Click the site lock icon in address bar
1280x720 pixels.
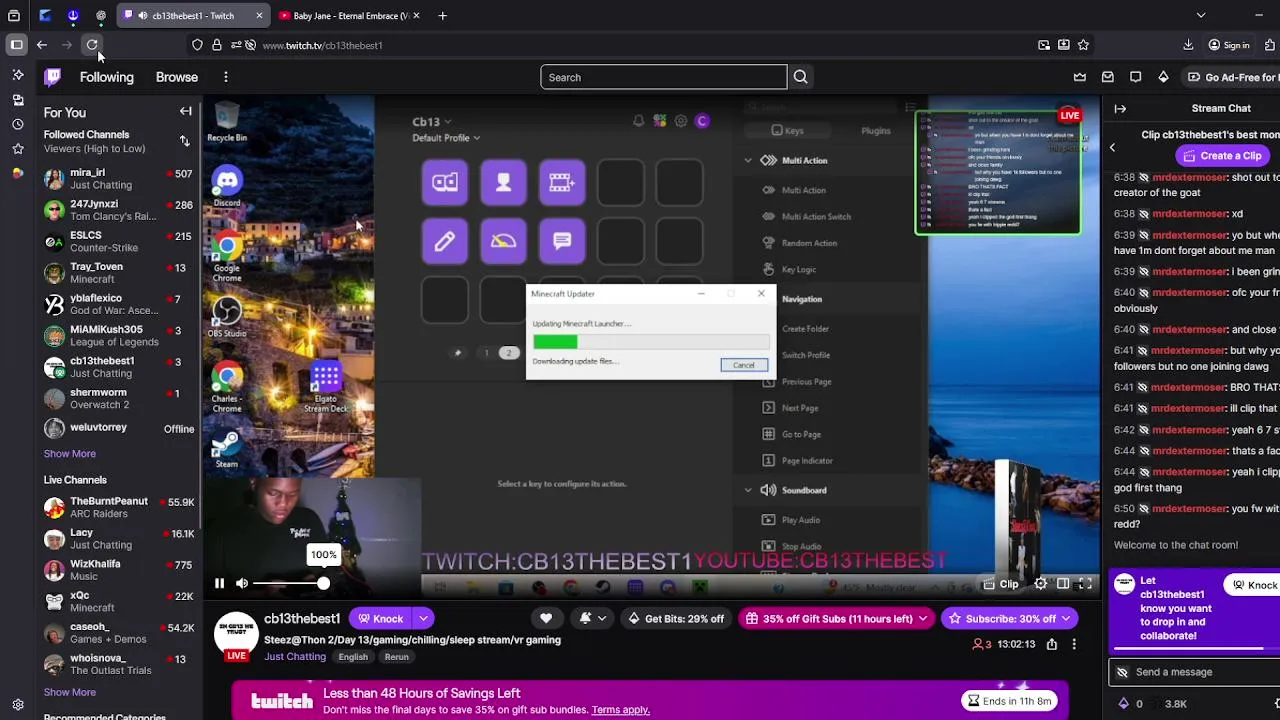[x=216, y=45]
